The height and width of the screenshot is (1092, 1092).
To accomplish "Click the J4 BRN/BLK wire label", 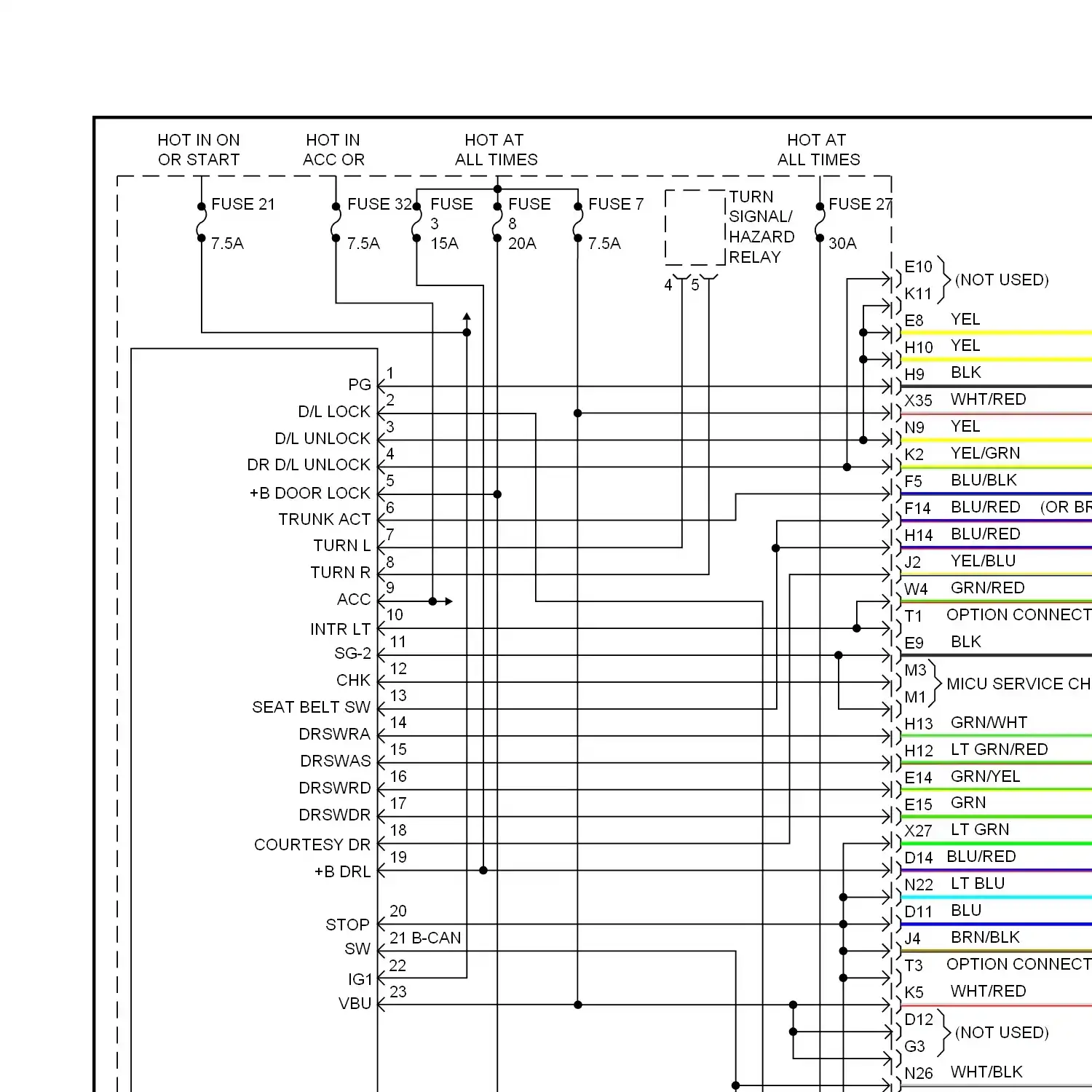I will click(962, 938).
